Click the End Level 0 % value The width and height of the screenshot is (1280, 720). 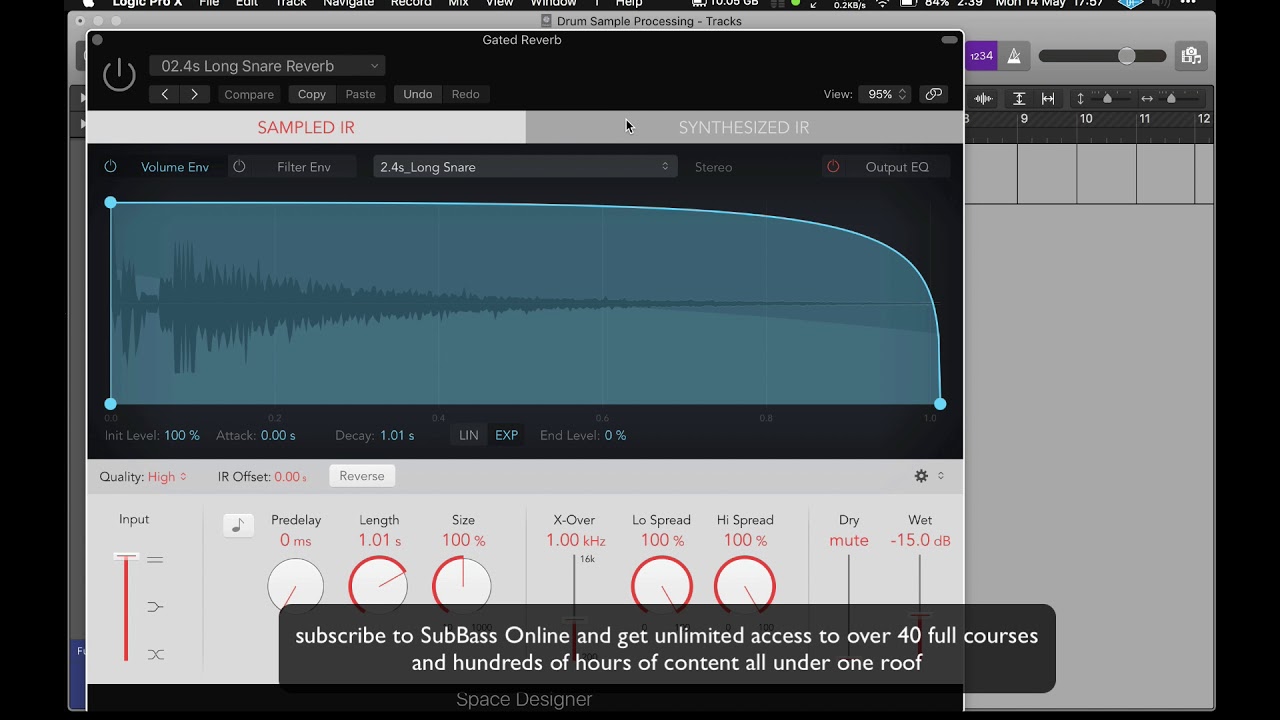click(615, 436)
